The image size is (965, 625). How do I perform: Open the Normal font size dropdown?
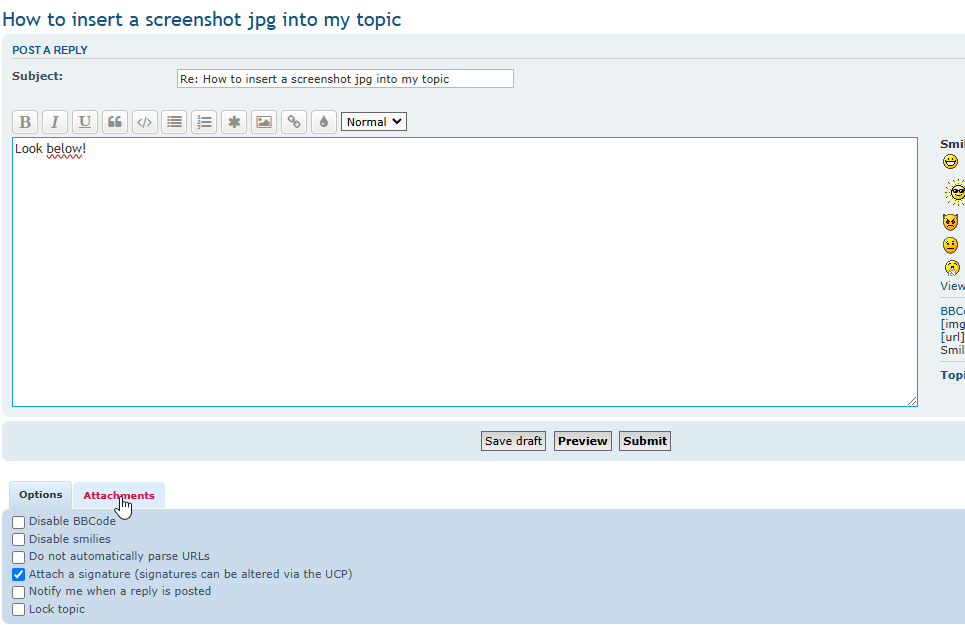coord(373,122)
